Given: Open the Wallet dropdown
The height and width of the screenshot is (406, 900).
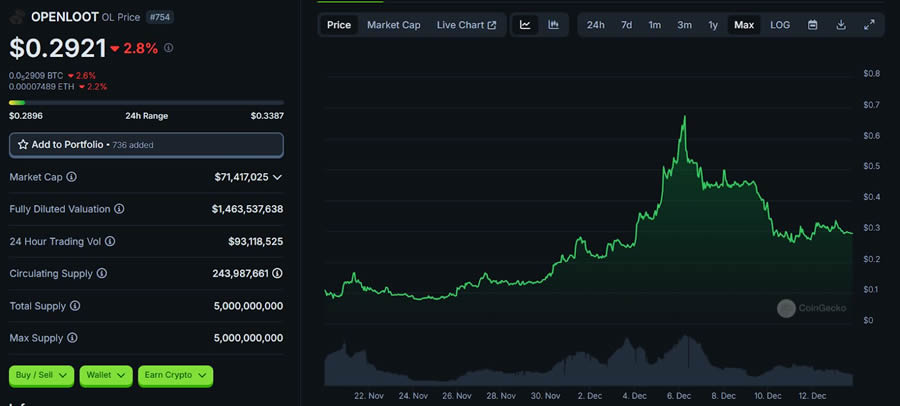Looking at the screenshot, I should (106, 375).
